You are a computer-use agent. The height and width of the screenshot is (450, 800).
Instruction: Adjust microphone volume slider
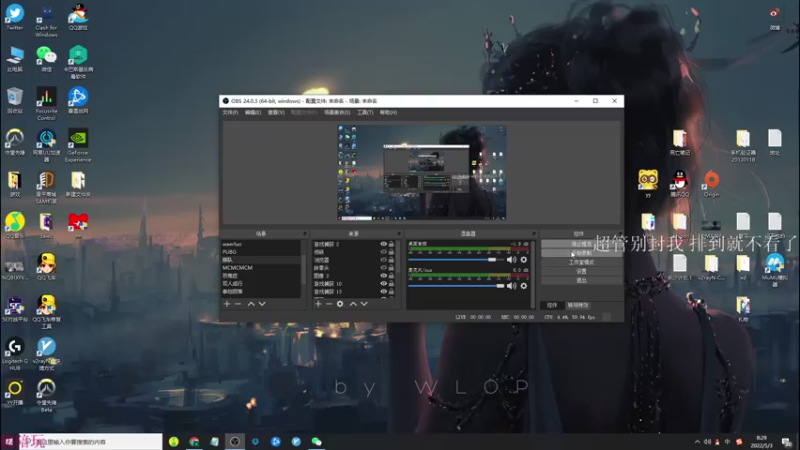click(456, 286)
